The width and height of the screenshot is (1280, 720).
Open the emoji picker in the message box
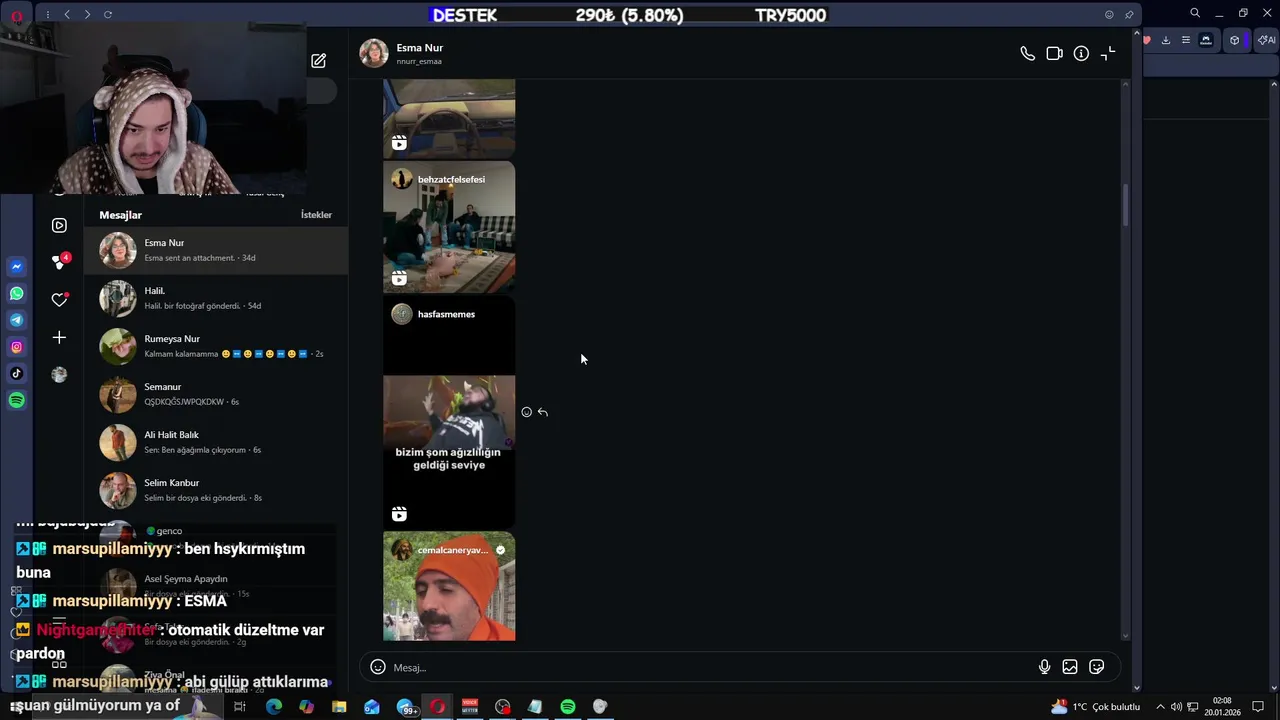click(378, 667)
